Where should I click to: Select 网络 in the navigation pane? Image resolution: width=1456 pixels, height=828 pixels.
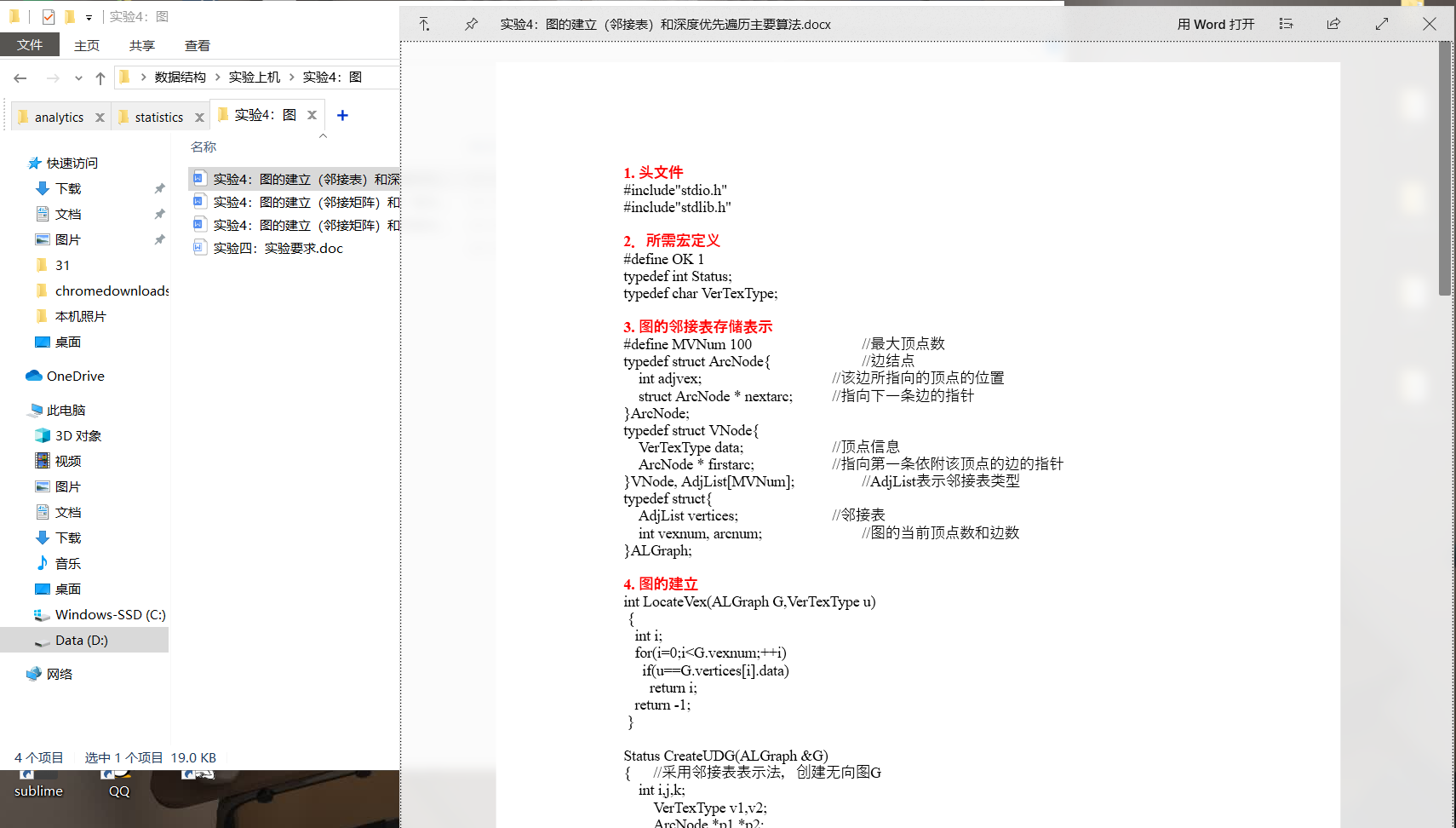pos(59,674)
